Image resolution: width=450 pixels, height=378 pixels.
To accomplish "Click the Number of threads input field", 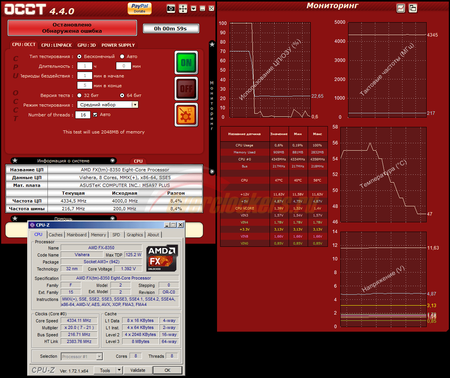I will coord(83,115).
